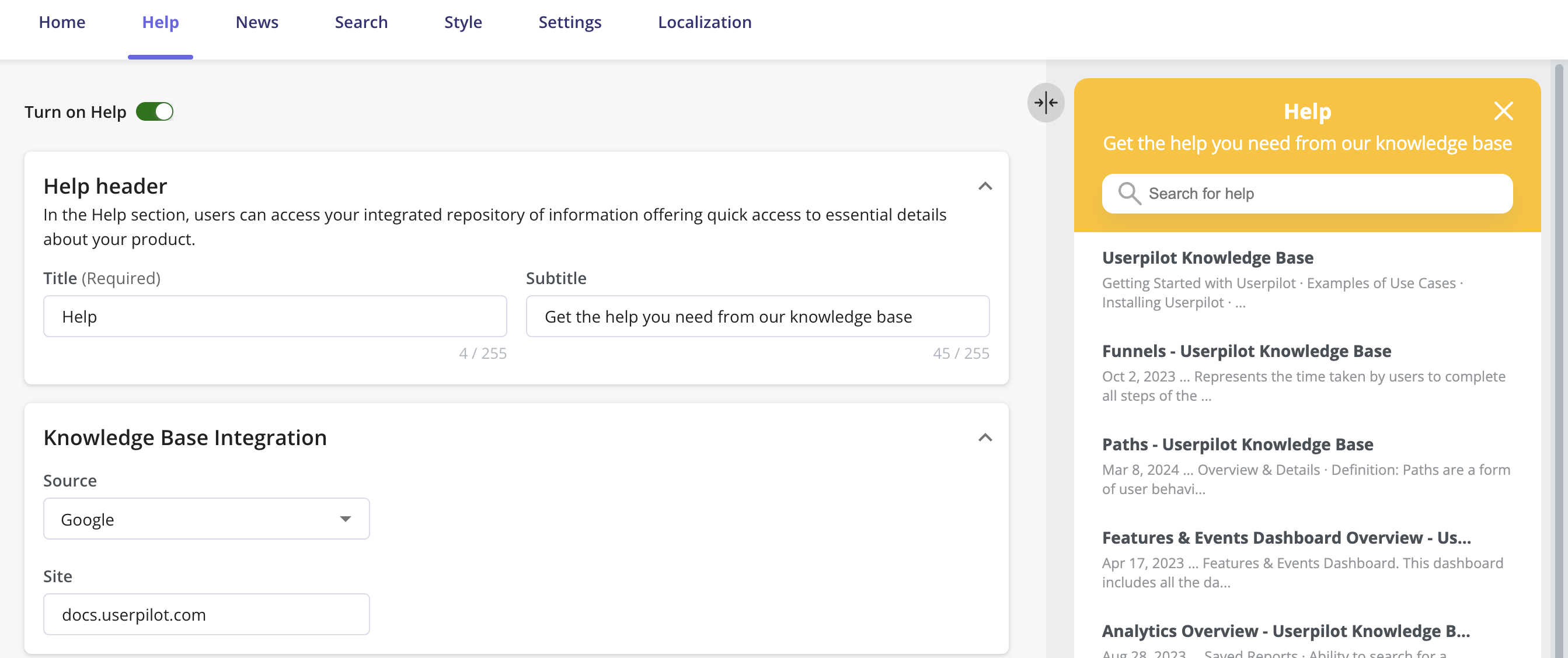Open Funnels - Userpilot Knowledge Base article
This screenshot has height=658, width=1568.
(x=1246, y=351)
